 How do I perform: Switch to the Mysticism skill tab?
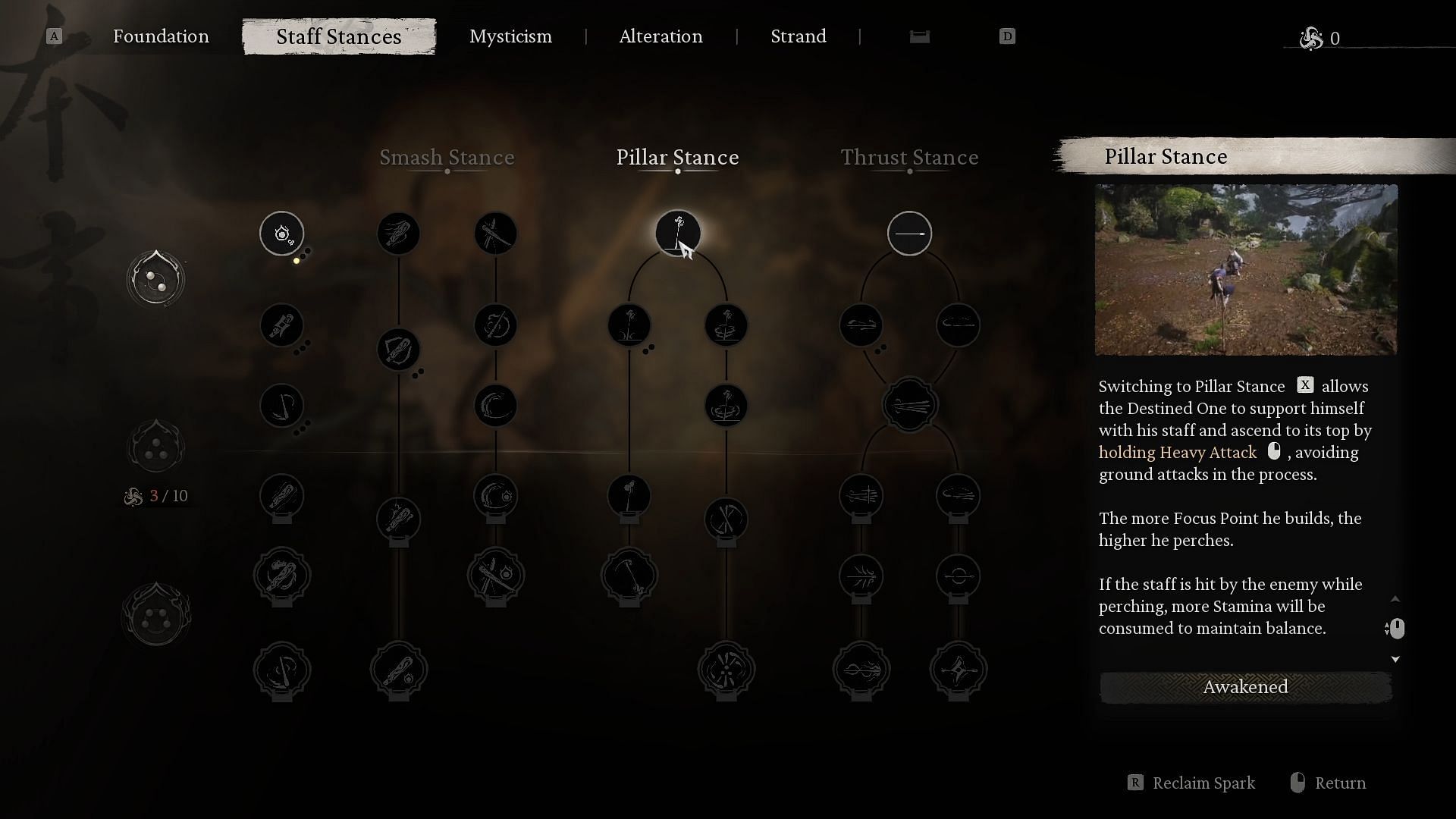click(510, 37)
